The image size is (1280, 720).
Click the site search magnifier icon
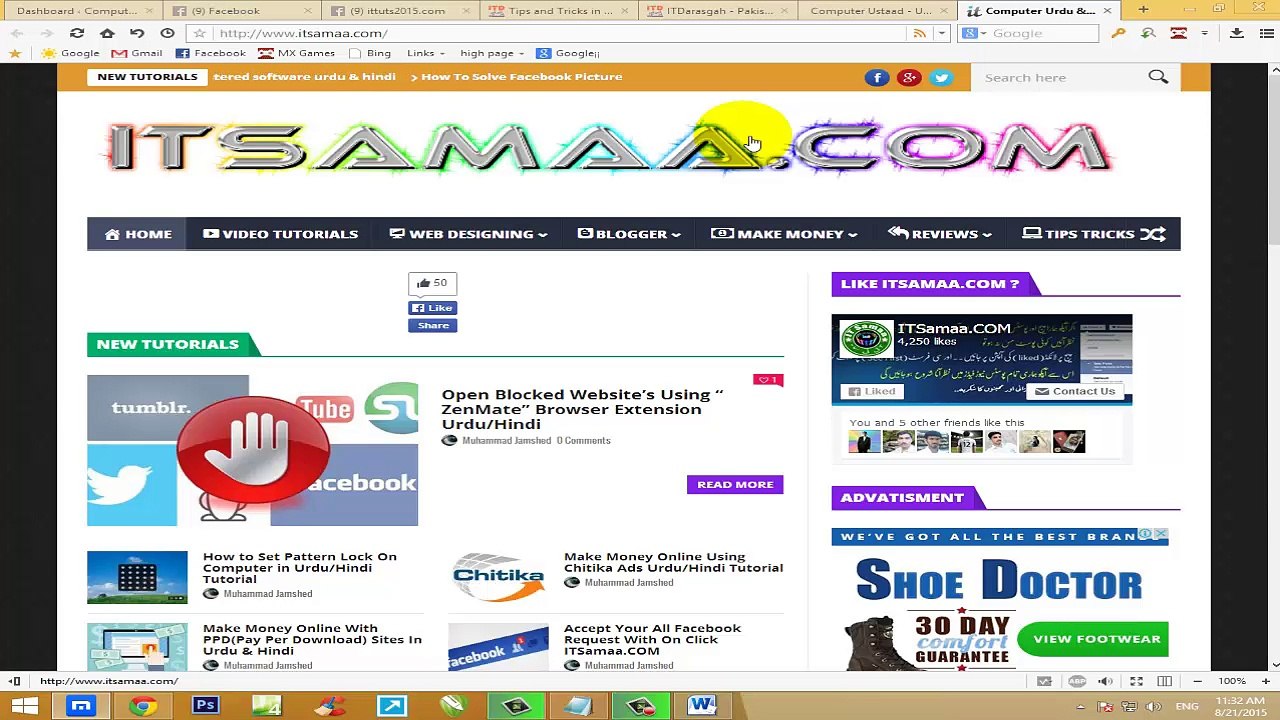pyautogui.click(x=1158, y=77)
